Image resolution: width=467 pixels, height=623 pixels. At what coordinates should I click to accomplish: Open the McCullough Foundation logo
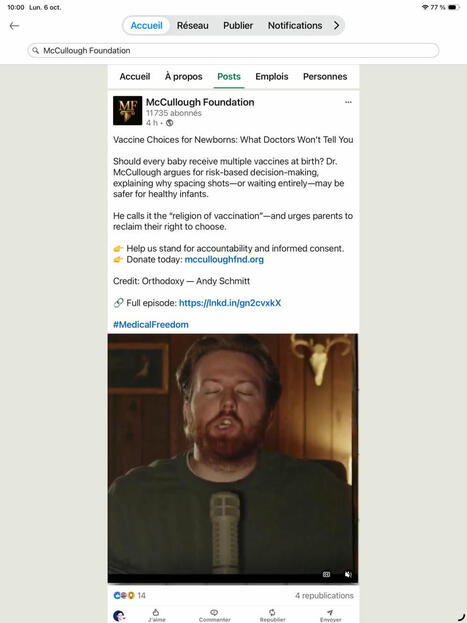click(127, 110)
